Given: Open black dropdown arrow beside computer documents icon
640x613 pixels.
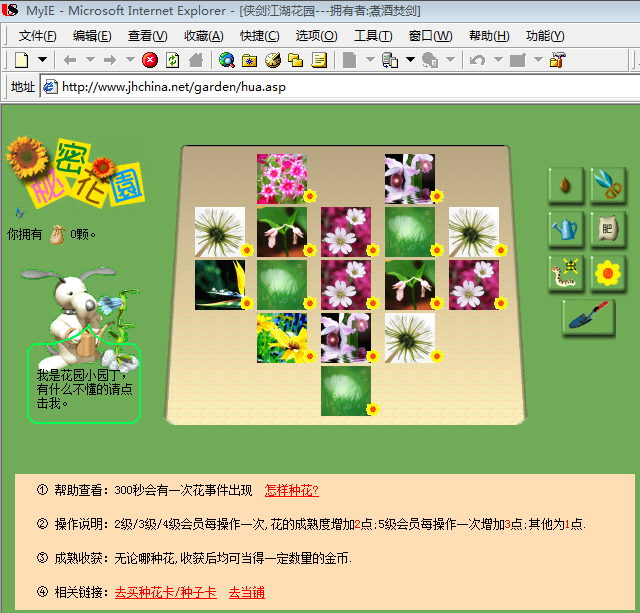Looking at the screenshot, I should 410,60.
